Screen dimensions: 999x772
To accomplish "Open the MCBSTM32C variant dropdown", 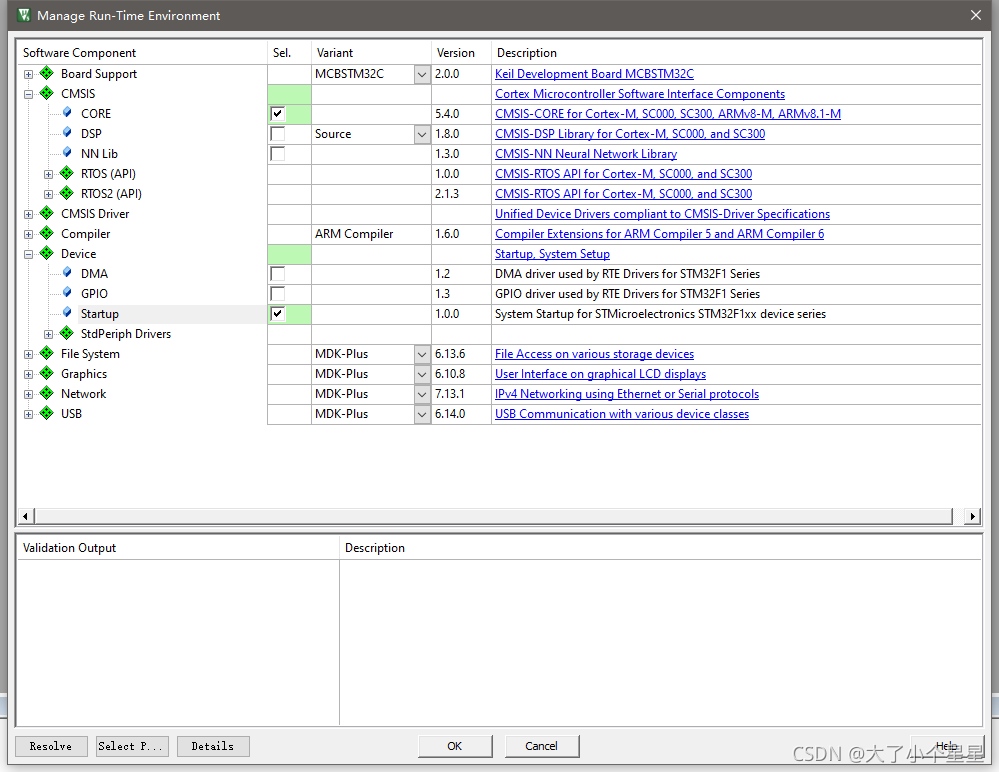I will pyautogui.click(x=422, y=75).
